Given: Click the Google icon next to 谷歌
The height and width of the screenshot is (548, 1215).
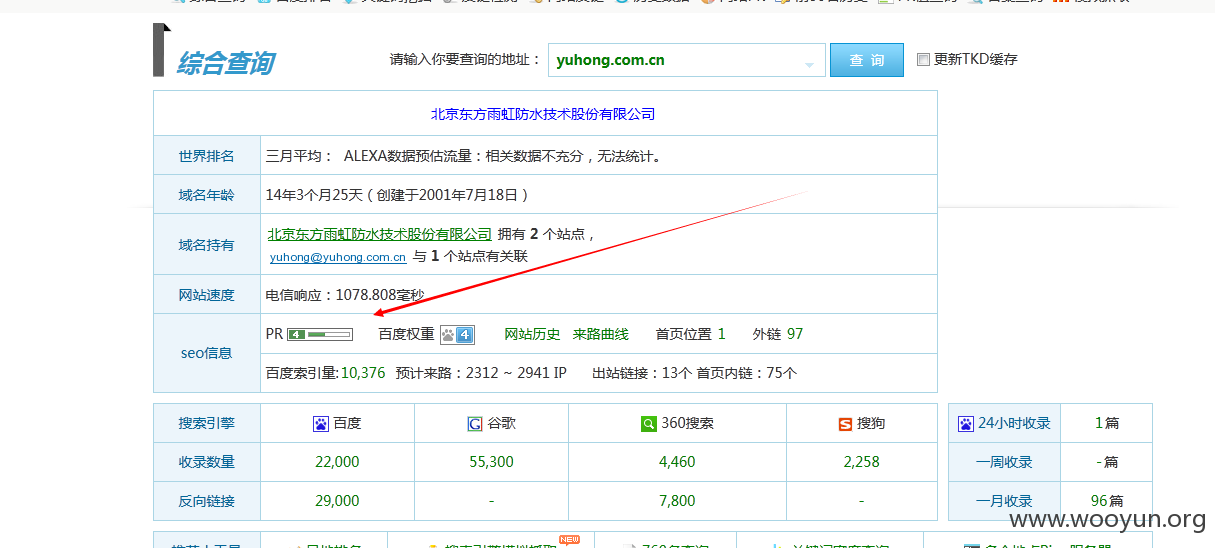Looking at the screenshot, I should click(x=475, y=424).
